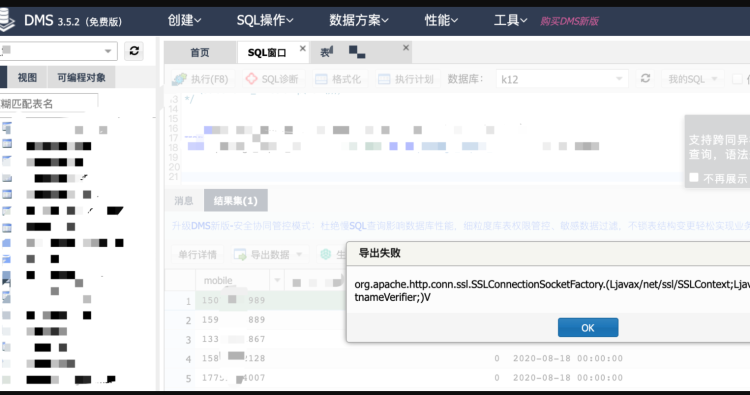Viewport: 750px width, 395px height.
Task: Open the 性能 menu
Action: [441, 20]
